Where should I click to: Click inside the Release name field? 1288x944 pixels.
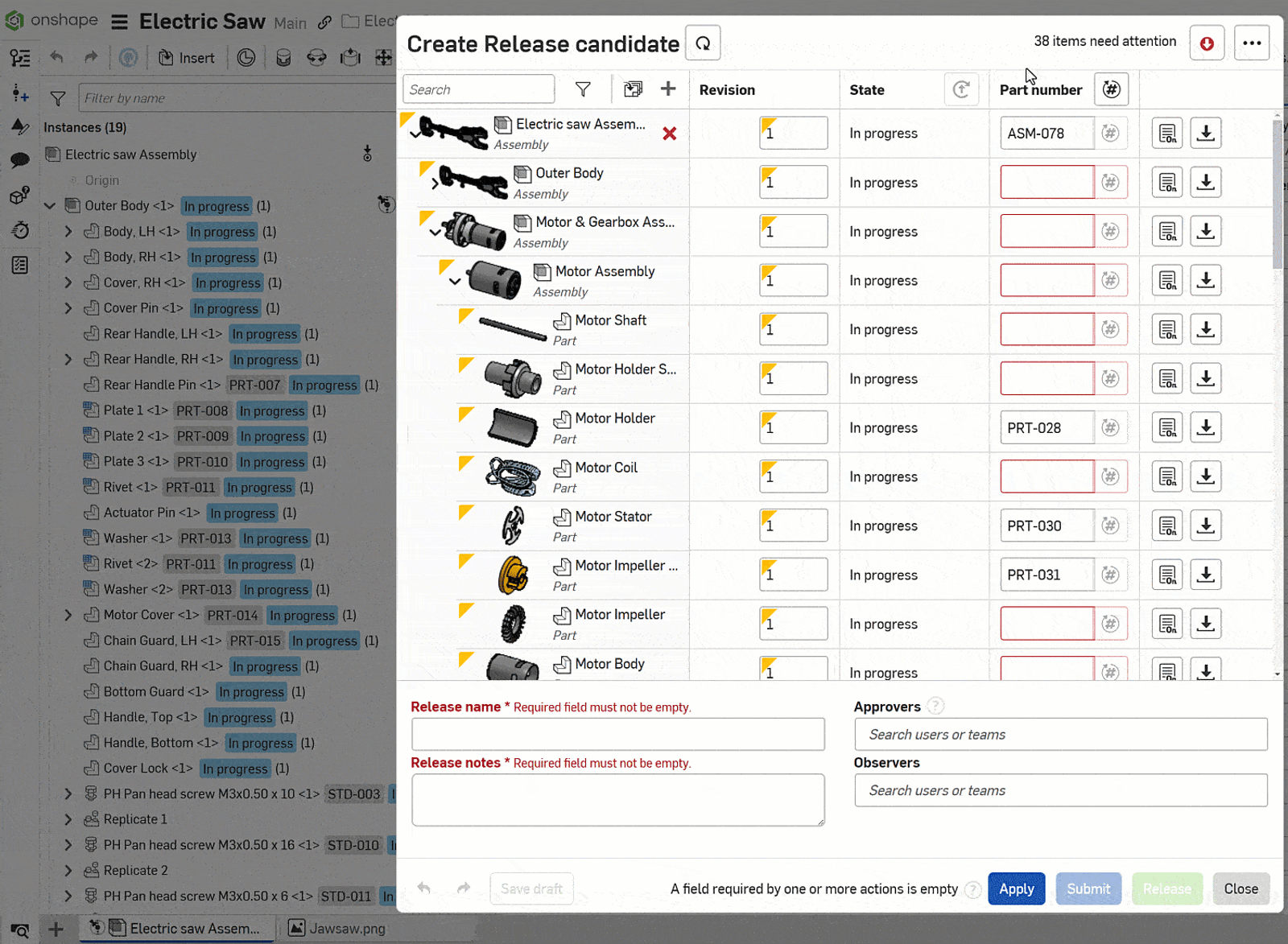[x=617, y=734]
